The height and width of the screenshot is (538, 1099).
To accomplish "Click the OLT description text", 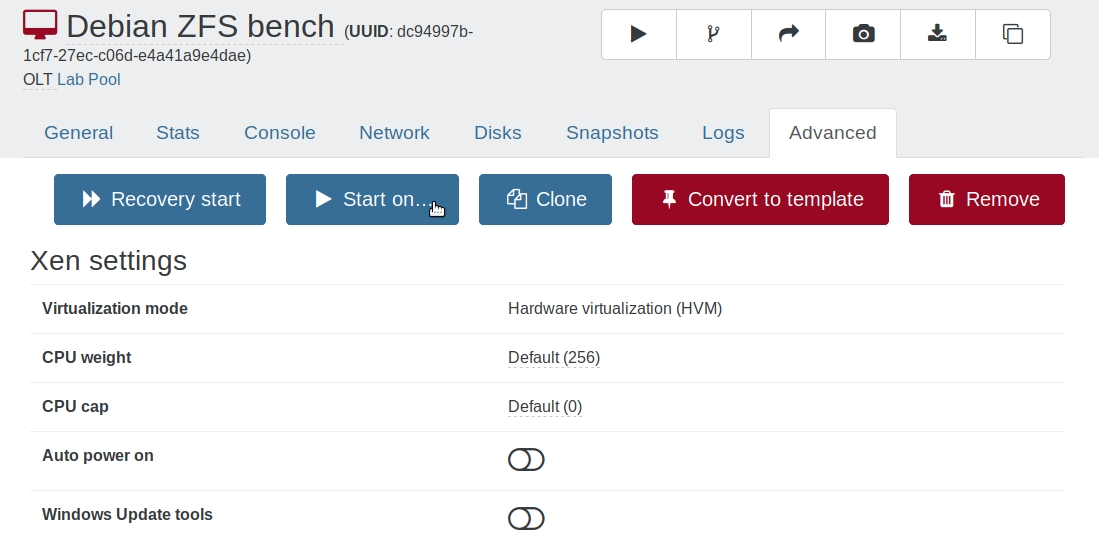I will coord(38,80).
